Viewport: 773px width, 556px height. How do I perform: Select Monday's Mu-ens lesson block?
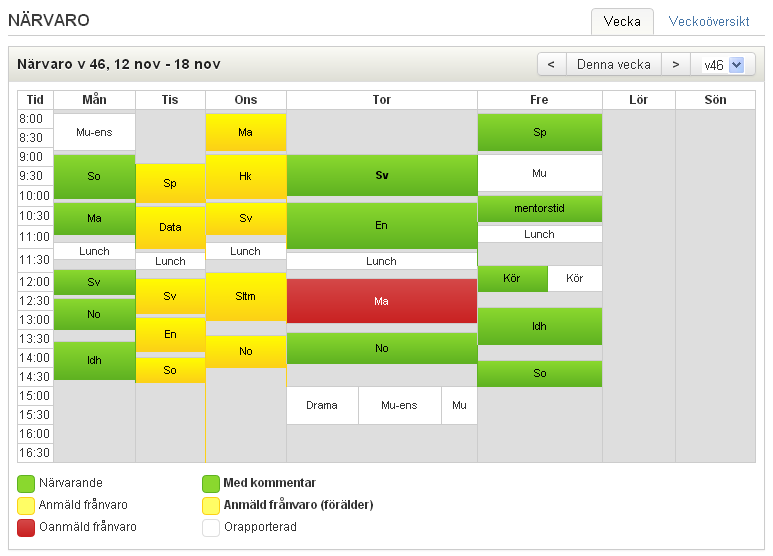coord(94,132)
